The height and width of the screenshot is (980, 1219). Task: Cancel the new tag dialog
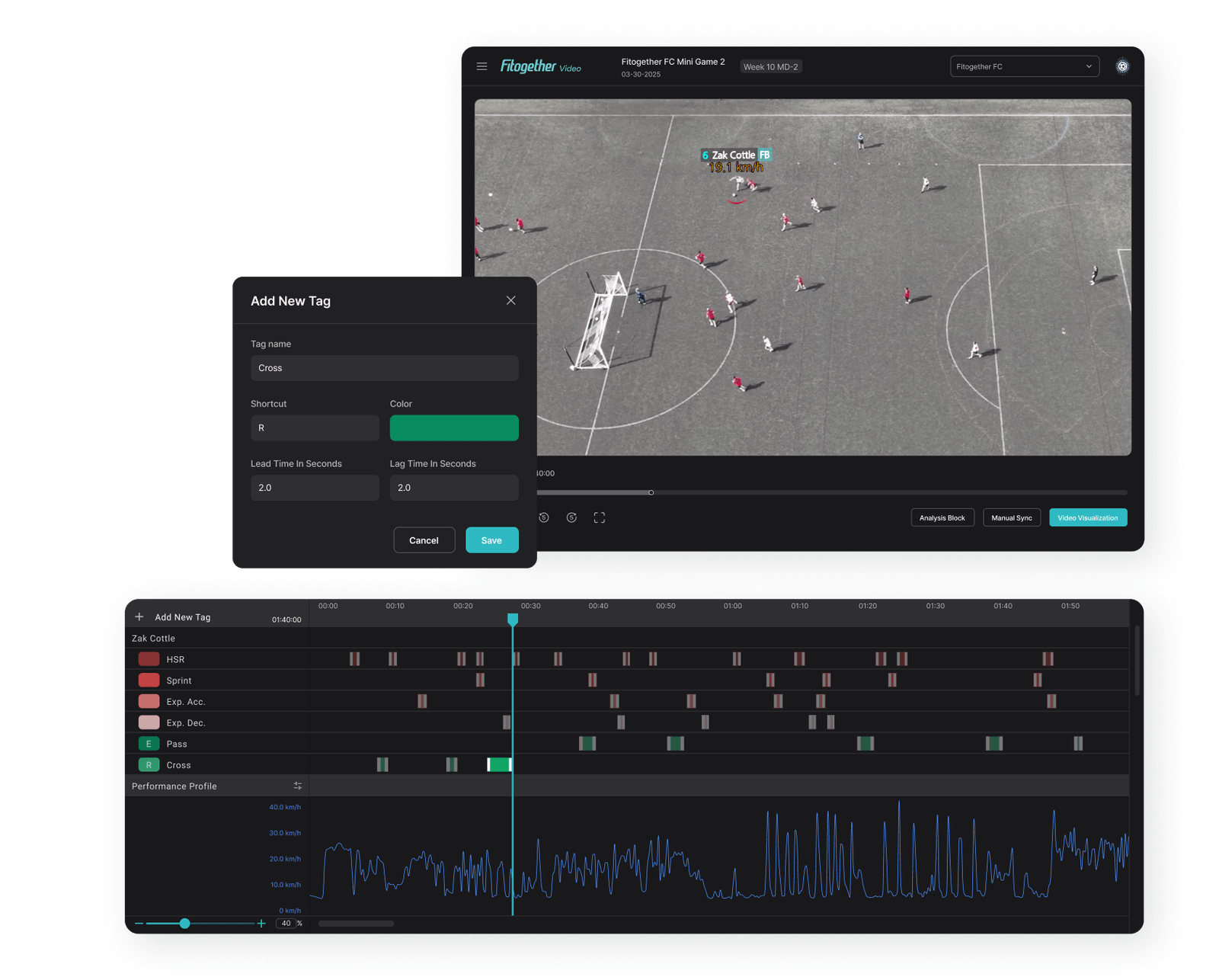[424, 540]
